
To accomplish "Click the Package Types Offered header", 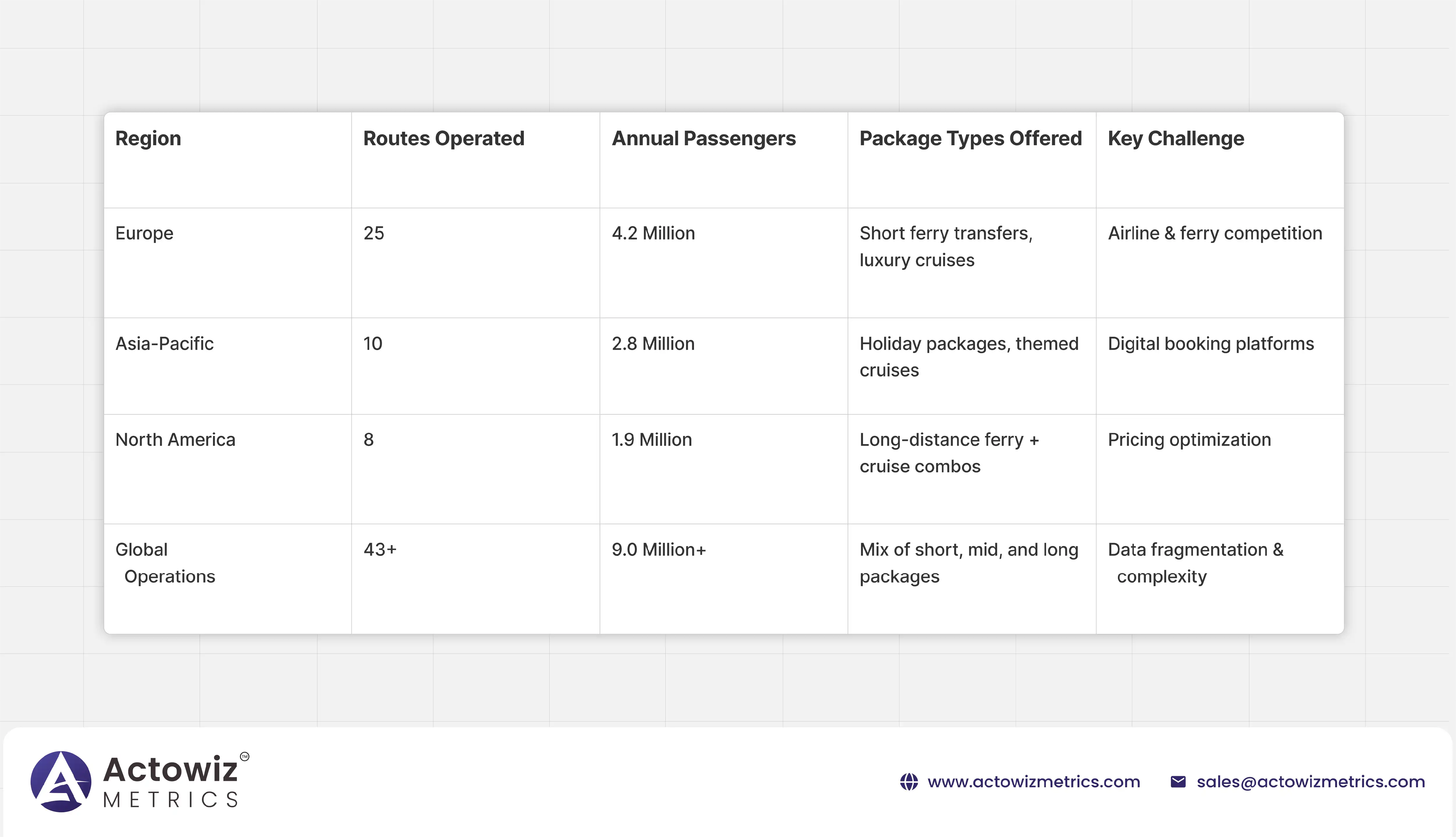I will (970, 139).
